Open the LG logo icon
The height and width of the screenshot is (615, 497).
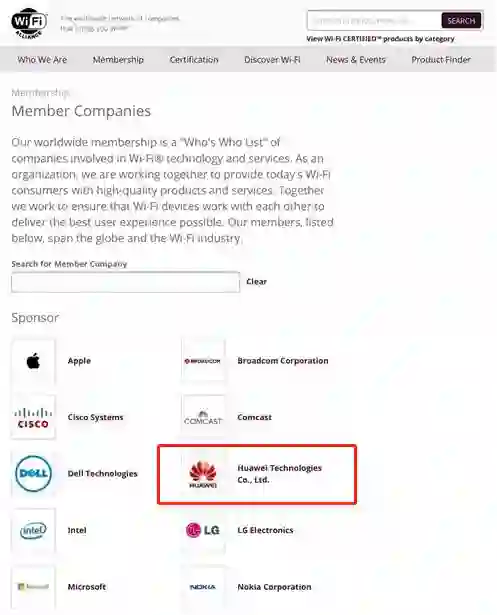point(203,530)
